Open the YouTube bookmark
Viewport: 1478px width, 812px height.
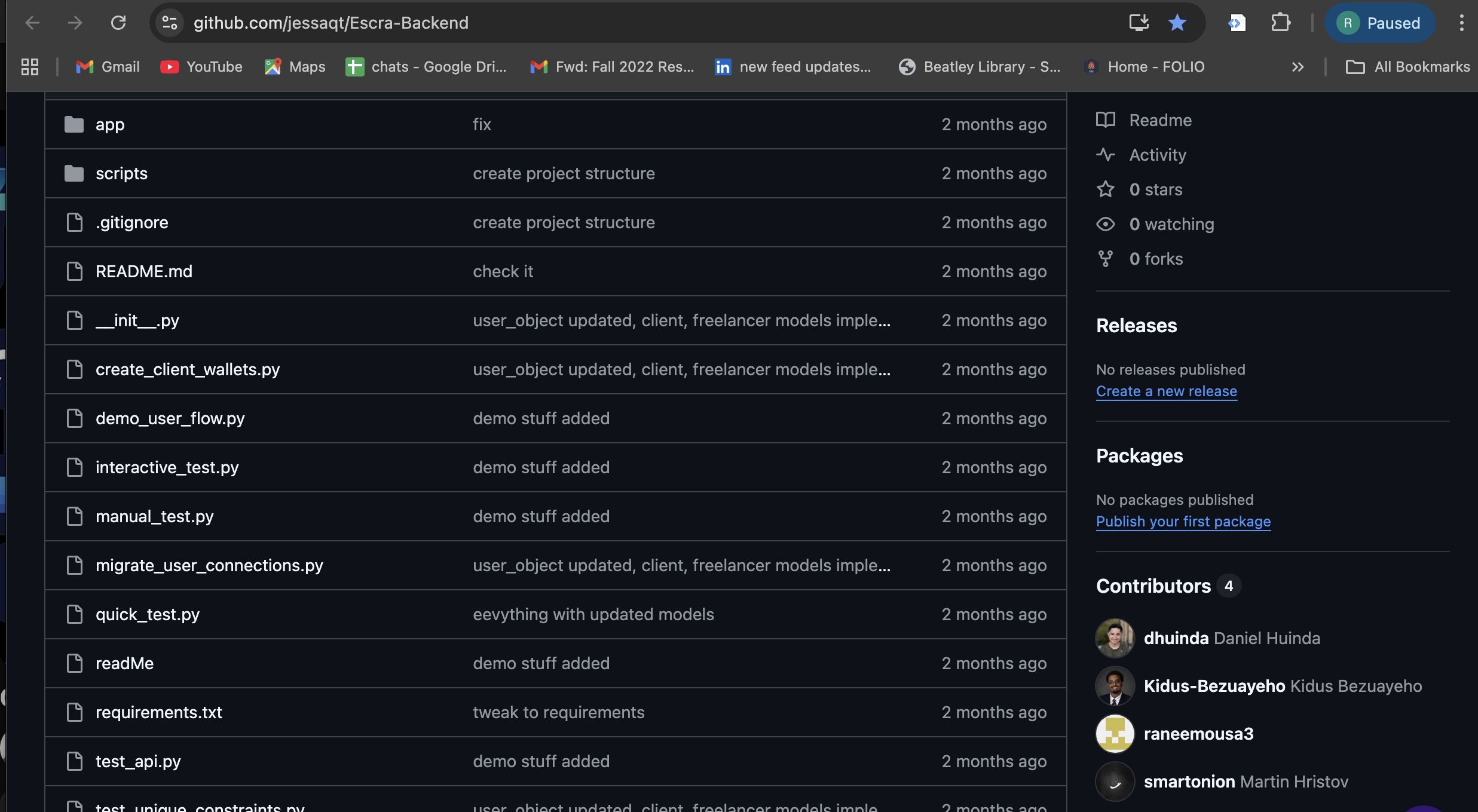pyautogui.click(x=201, y=67)
